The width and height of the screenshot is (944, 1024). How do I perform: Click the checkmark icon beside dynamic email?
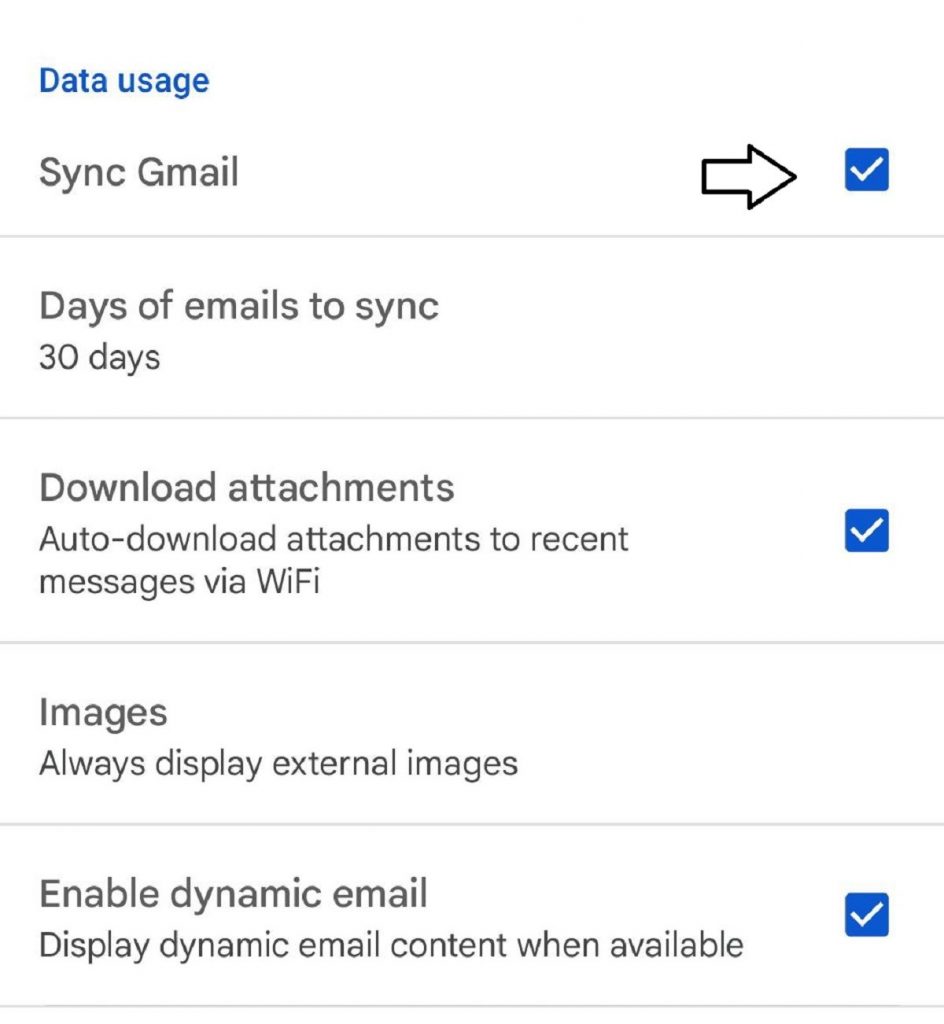tap(866, 915)
